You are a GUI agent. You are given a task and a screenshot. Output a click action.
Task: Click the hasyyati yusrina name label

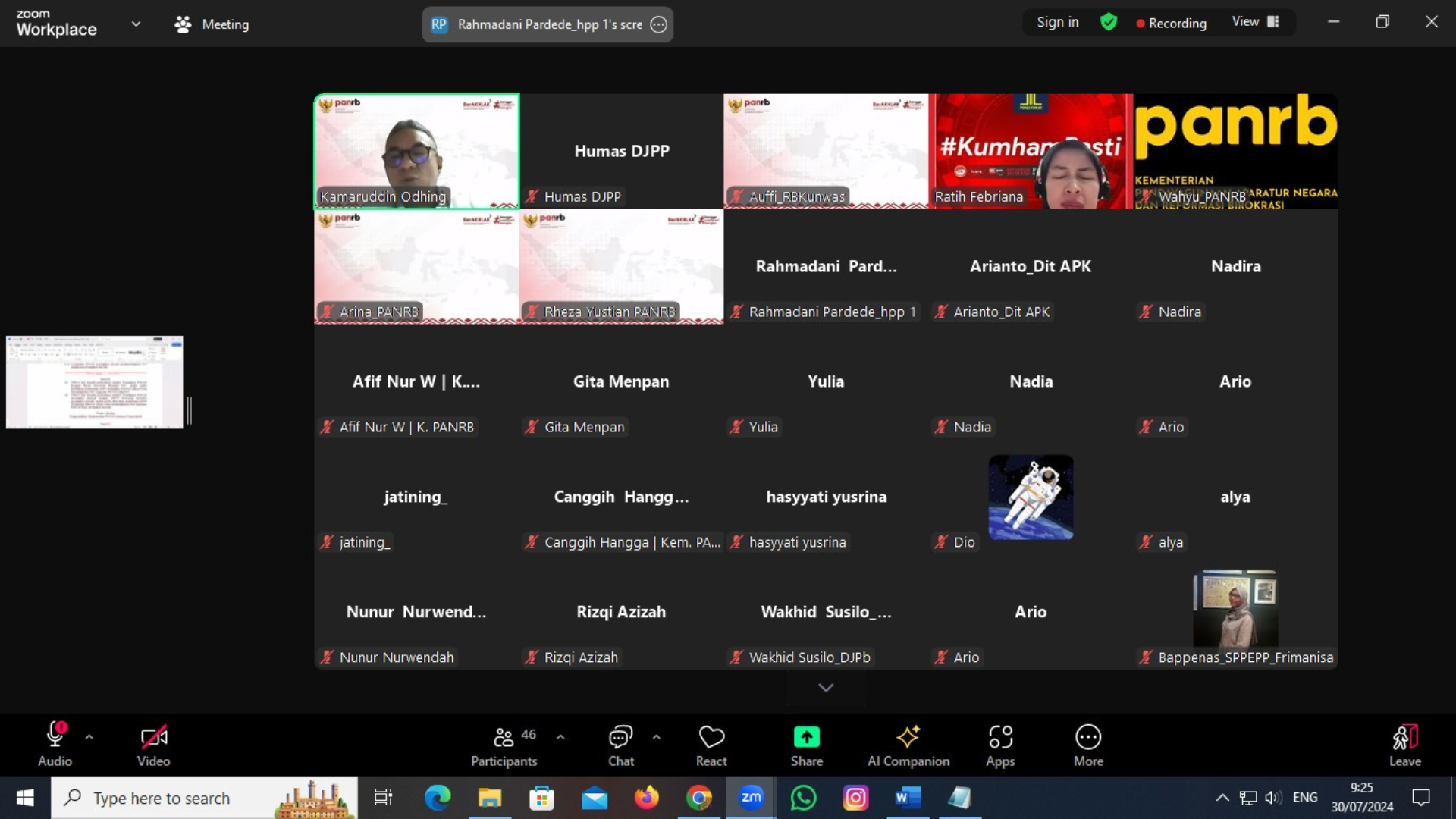pyautogui.click(x=797, y=542)
